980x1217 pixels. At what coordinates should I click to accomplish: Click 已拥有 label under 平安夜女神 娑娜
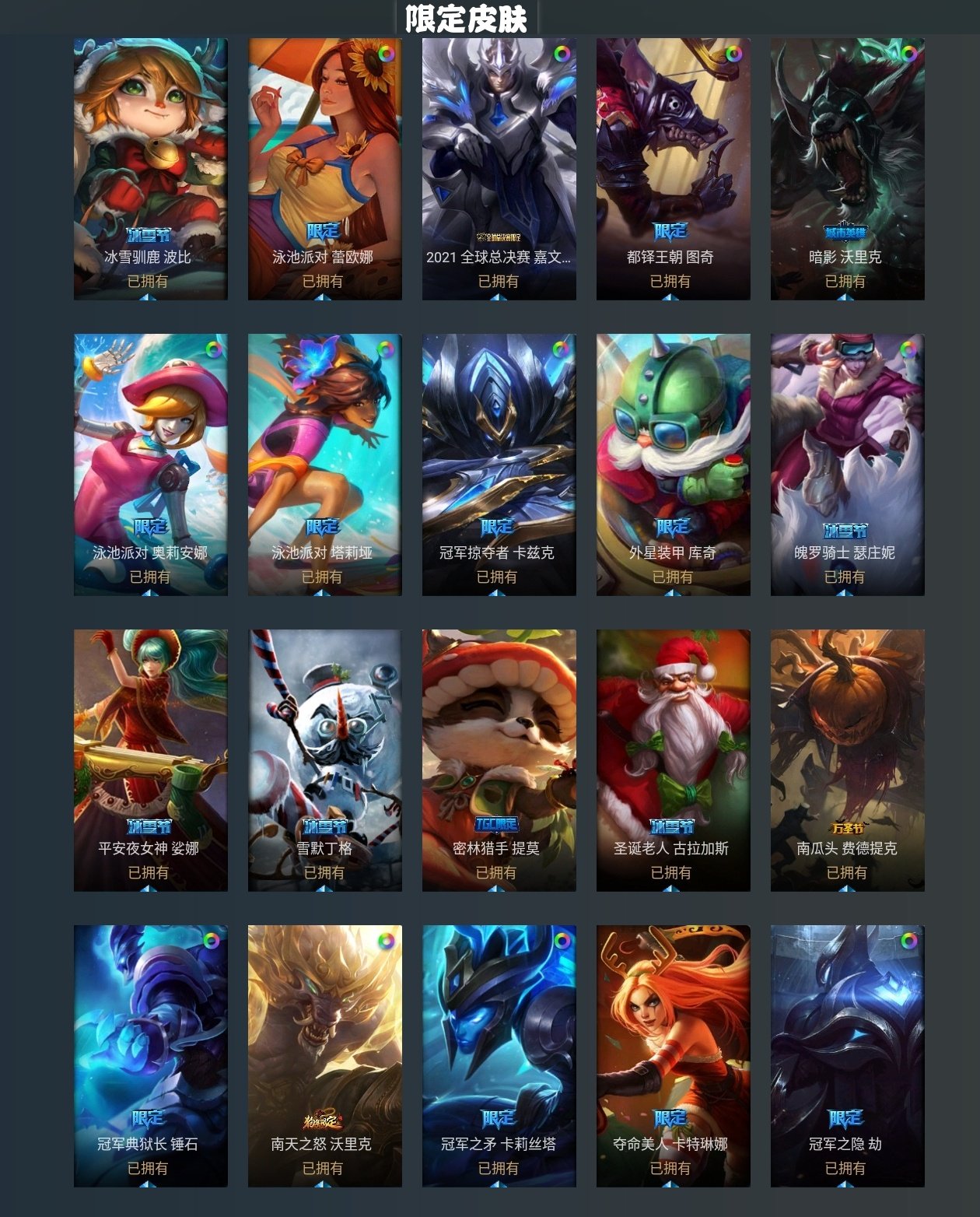tap(148, 872)
